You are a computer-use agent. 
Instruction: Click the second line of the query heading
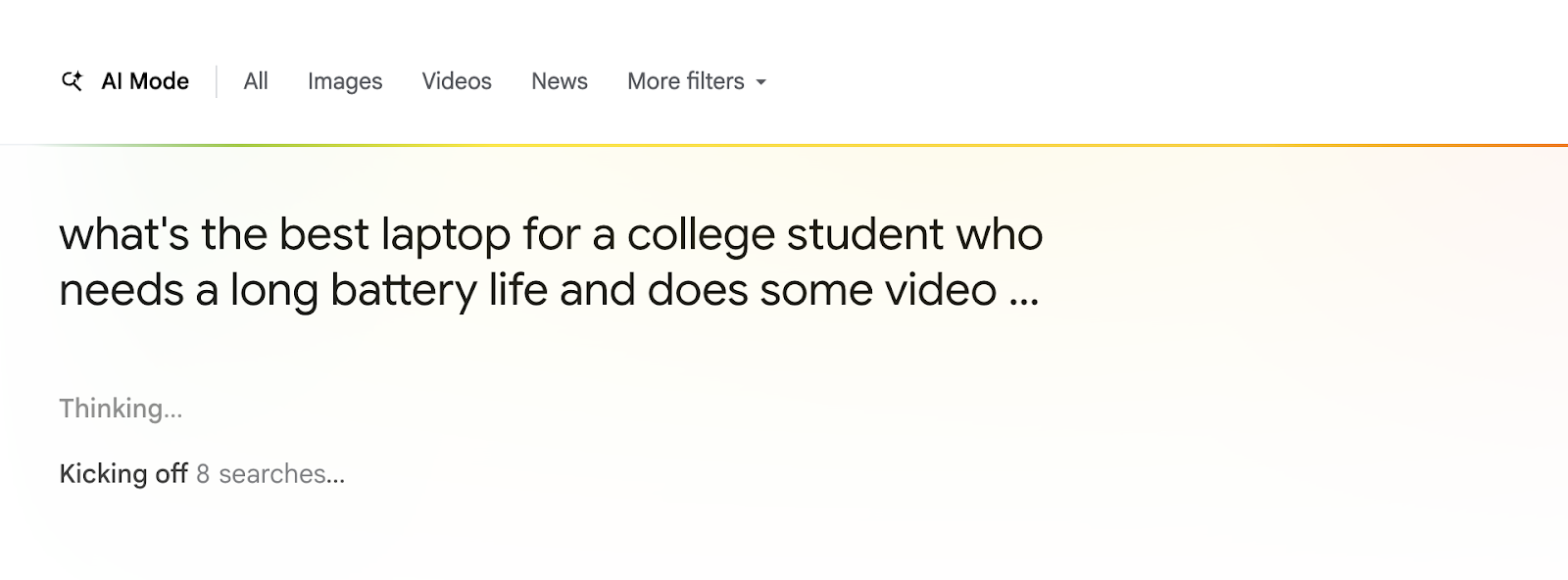point(527,291)
